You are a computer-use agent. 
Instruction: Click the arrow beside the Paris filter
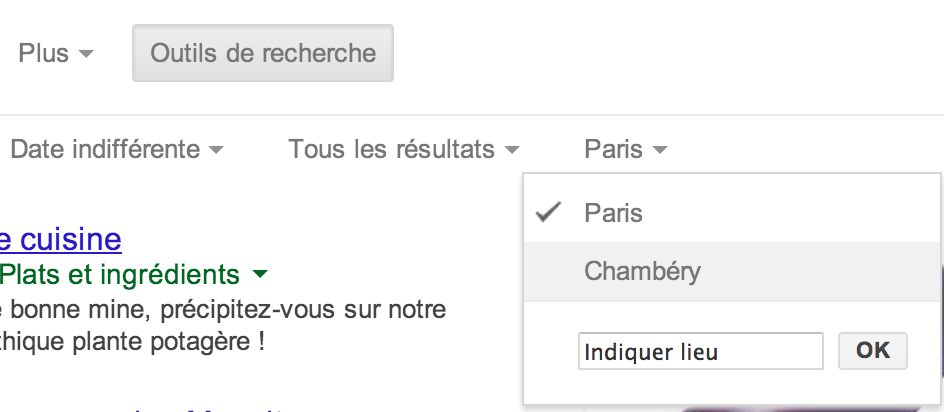[x=660, y=149]
